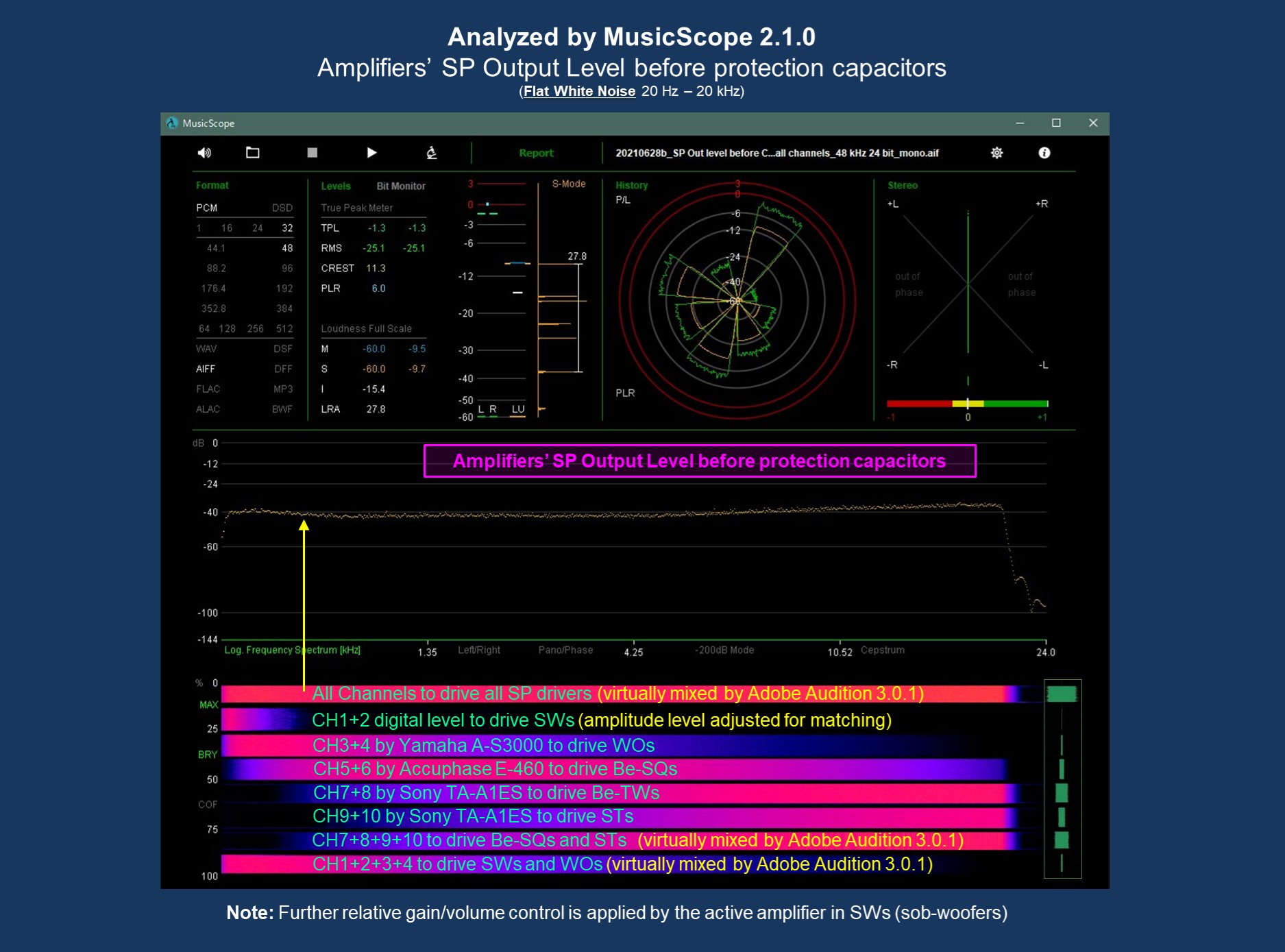
Task: Click the WAV file type label
Action: pyautogui.click(x=206, y=349)
